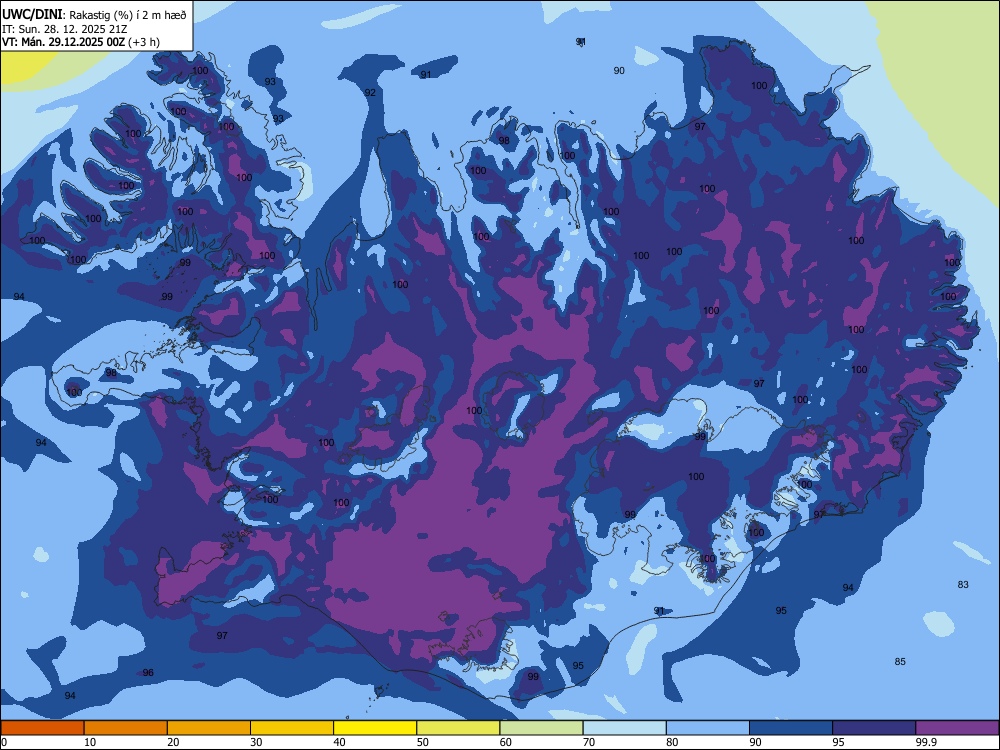Image resolution: width=1000 pixels, height=750 pixels.
Task: Click the '85' humidity value on the map
Action: click(900, 661)
